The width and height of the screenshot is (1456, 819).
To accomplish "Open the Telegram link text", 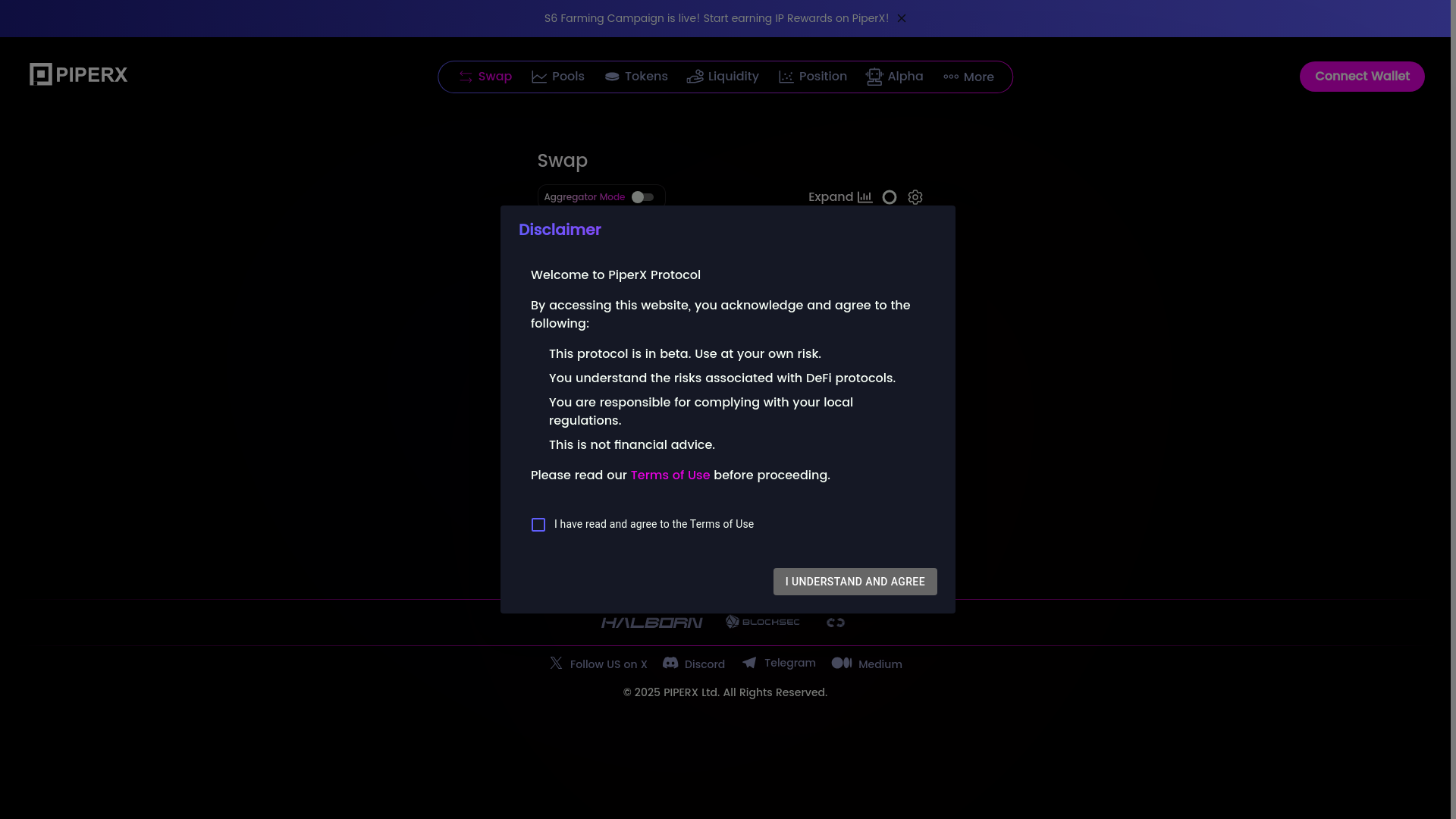I will coord(790,663).
